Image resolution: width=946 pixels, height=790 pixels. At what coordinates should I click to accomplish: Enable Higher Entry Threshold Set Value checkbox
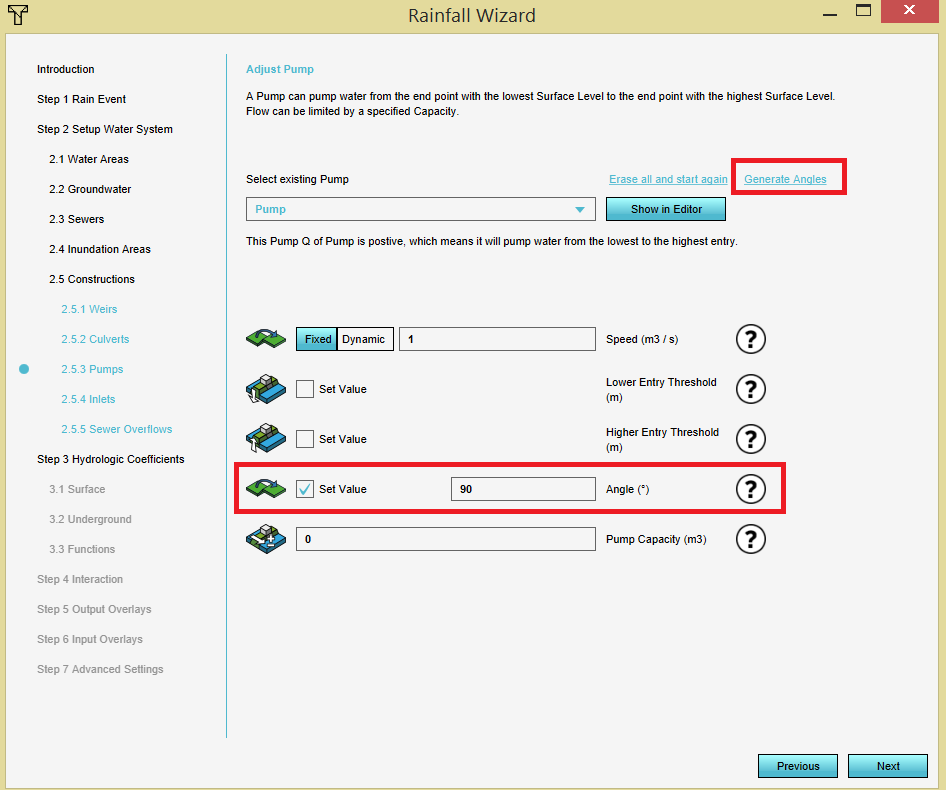tap(305, 439)
